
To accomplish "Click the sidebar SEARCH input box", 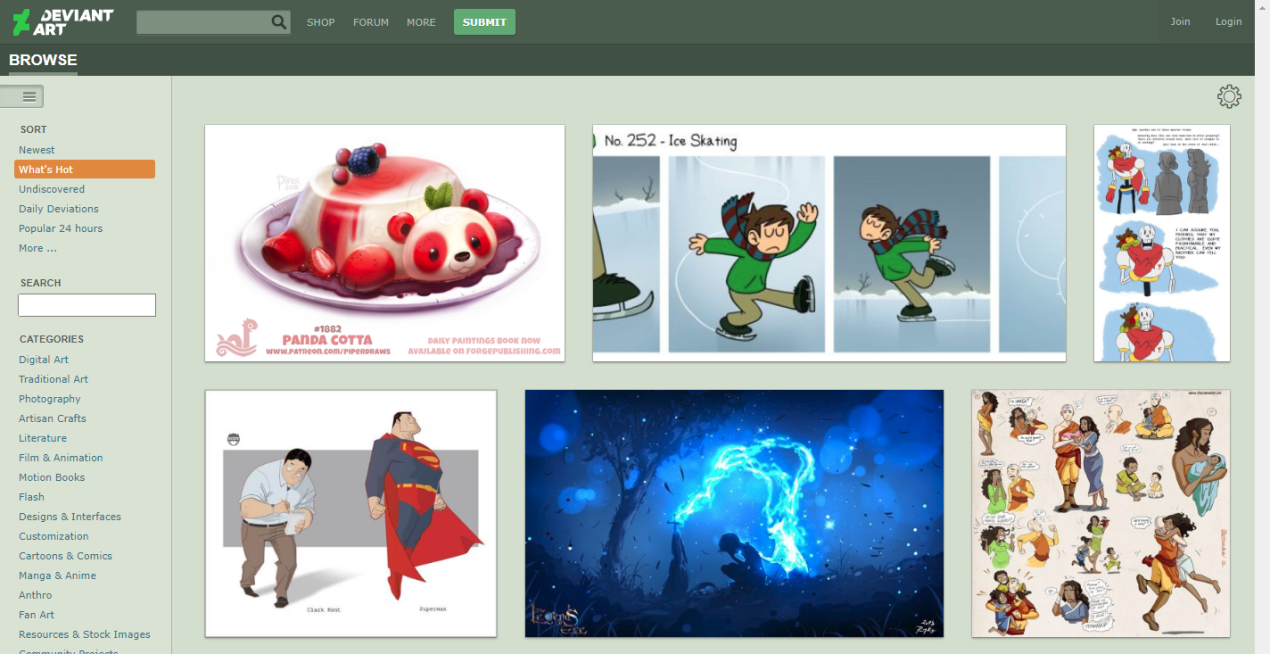I will click(87, 305).
